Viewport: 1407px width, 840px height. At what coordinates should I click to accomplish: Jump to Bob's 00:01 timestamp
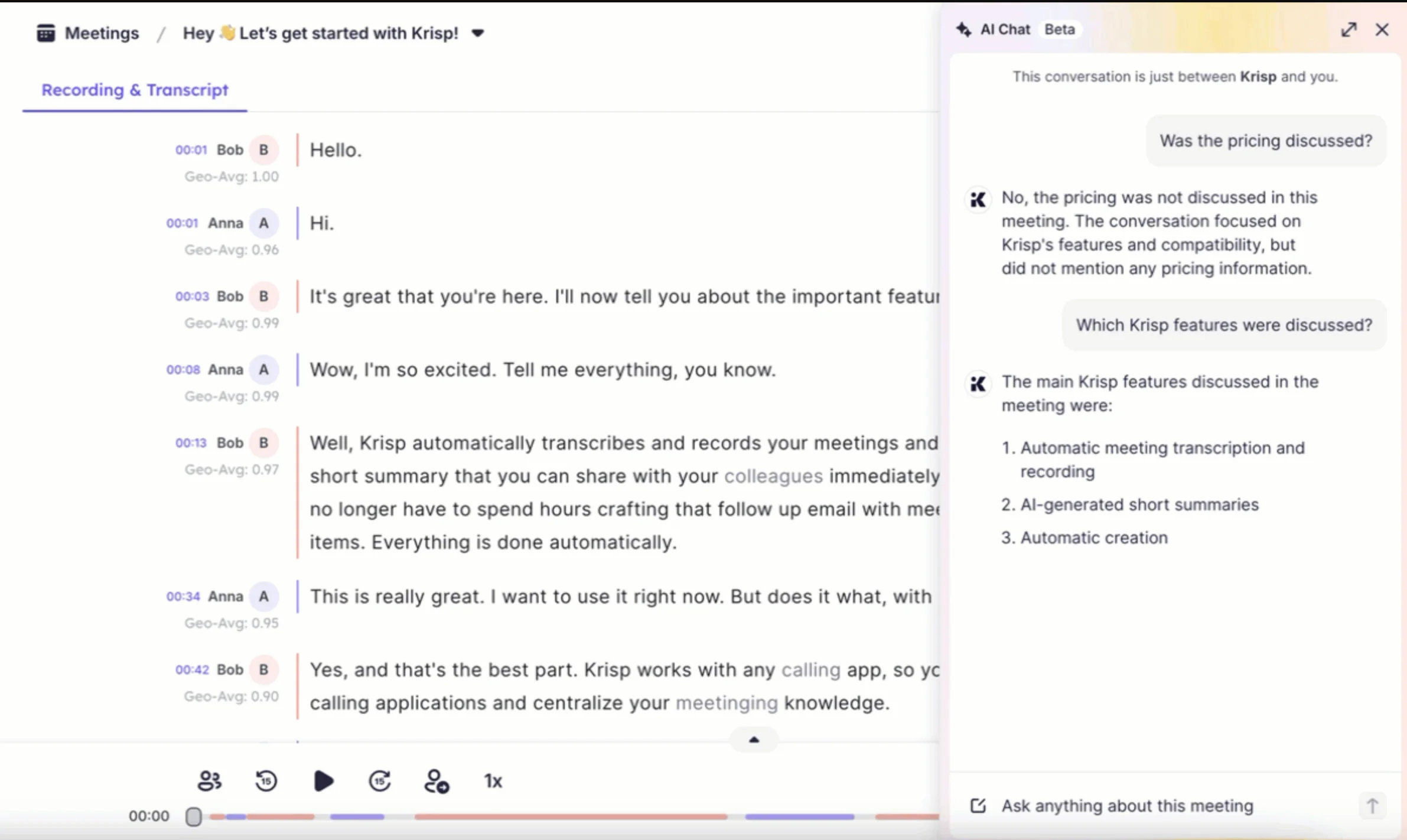point(191,150)
